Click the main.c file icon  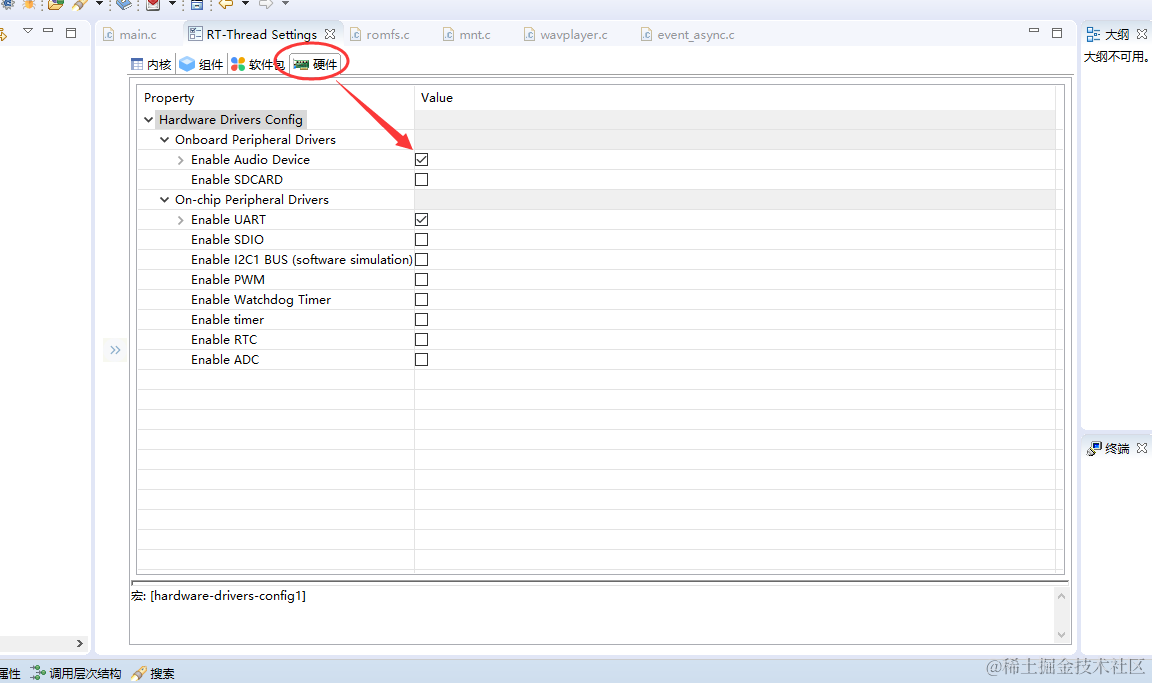pyautogui.click(x=109, y=35)
